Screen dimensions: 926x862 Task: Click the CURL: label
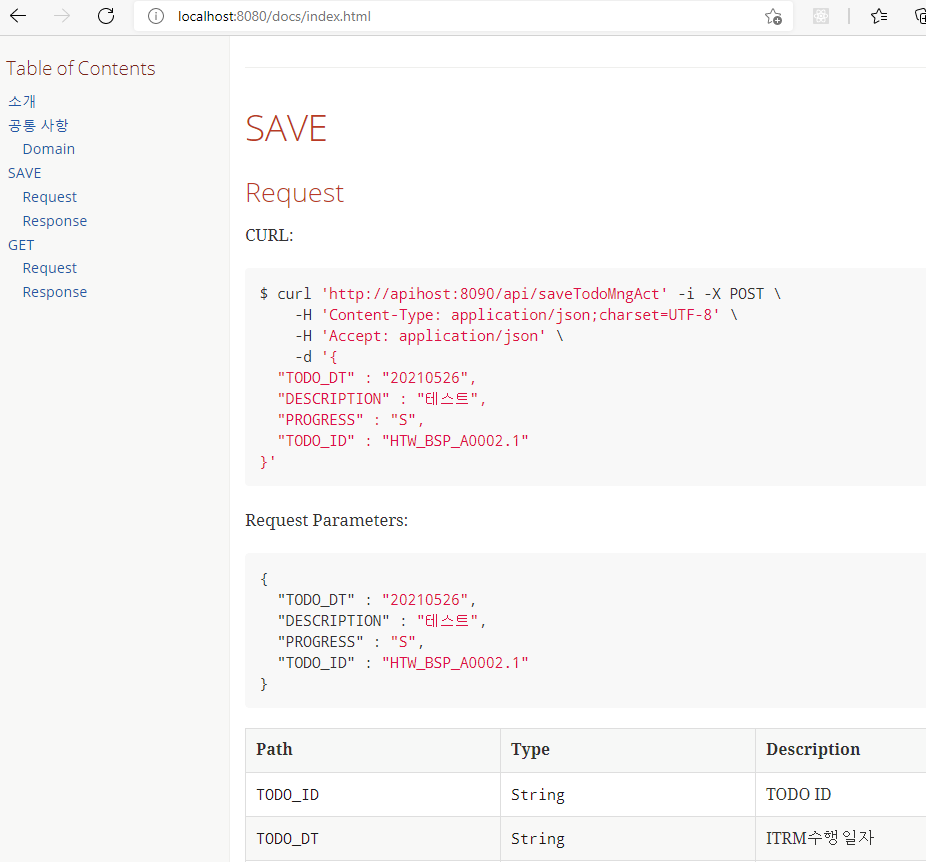tap(269, 235)
